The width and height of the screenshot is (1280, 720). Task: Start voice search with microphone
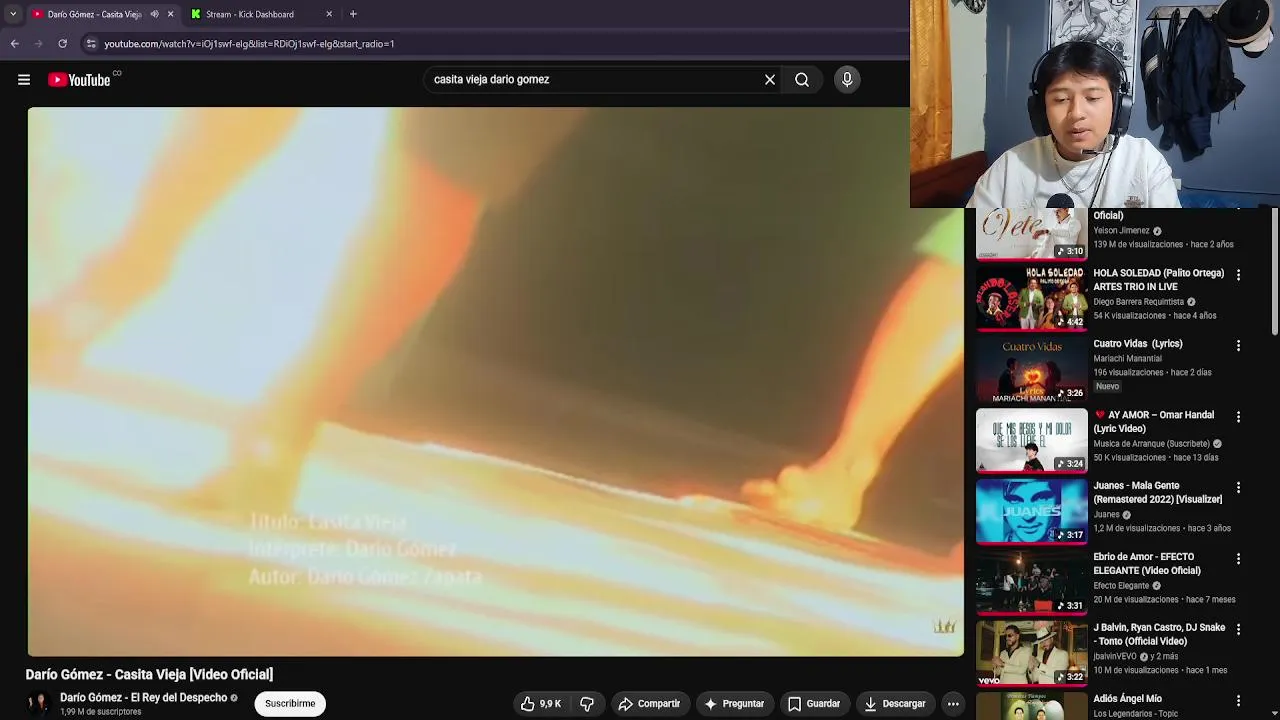[847, 80]
